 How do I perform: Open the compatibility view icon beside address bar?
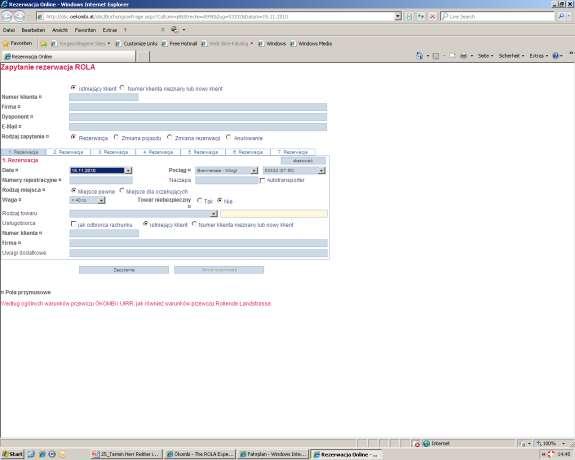point(409,17)
